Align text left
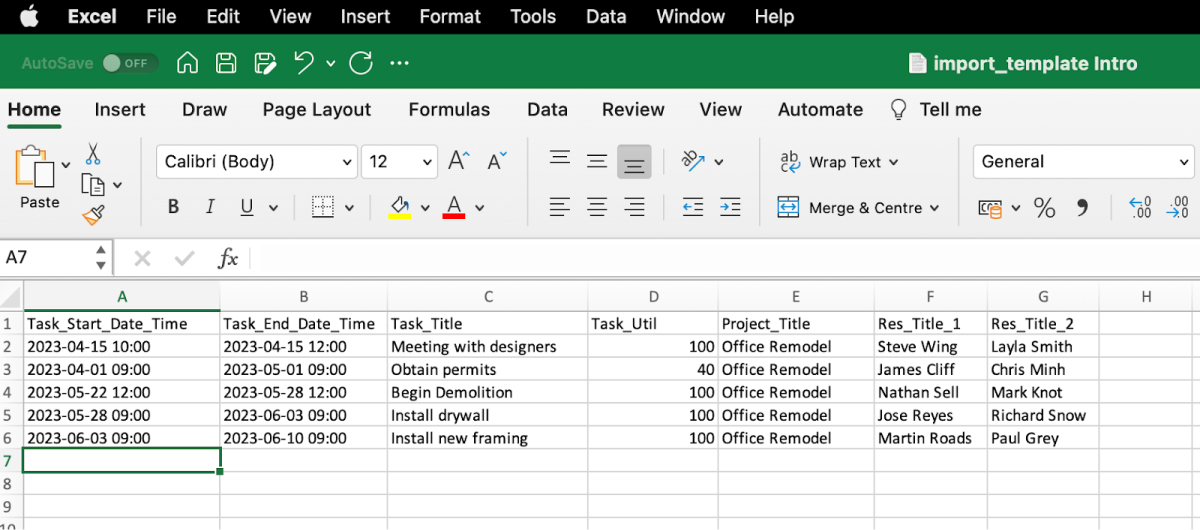The width and height of the screenshot is (1200, 530). point(560,208)
